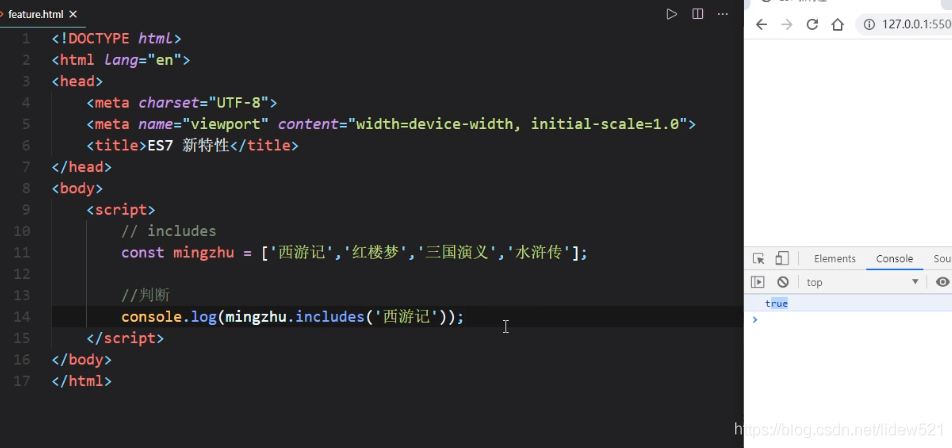Click the viewport meta tag
Viewport: 952px width, 448px height.
[x=391, y=124]
